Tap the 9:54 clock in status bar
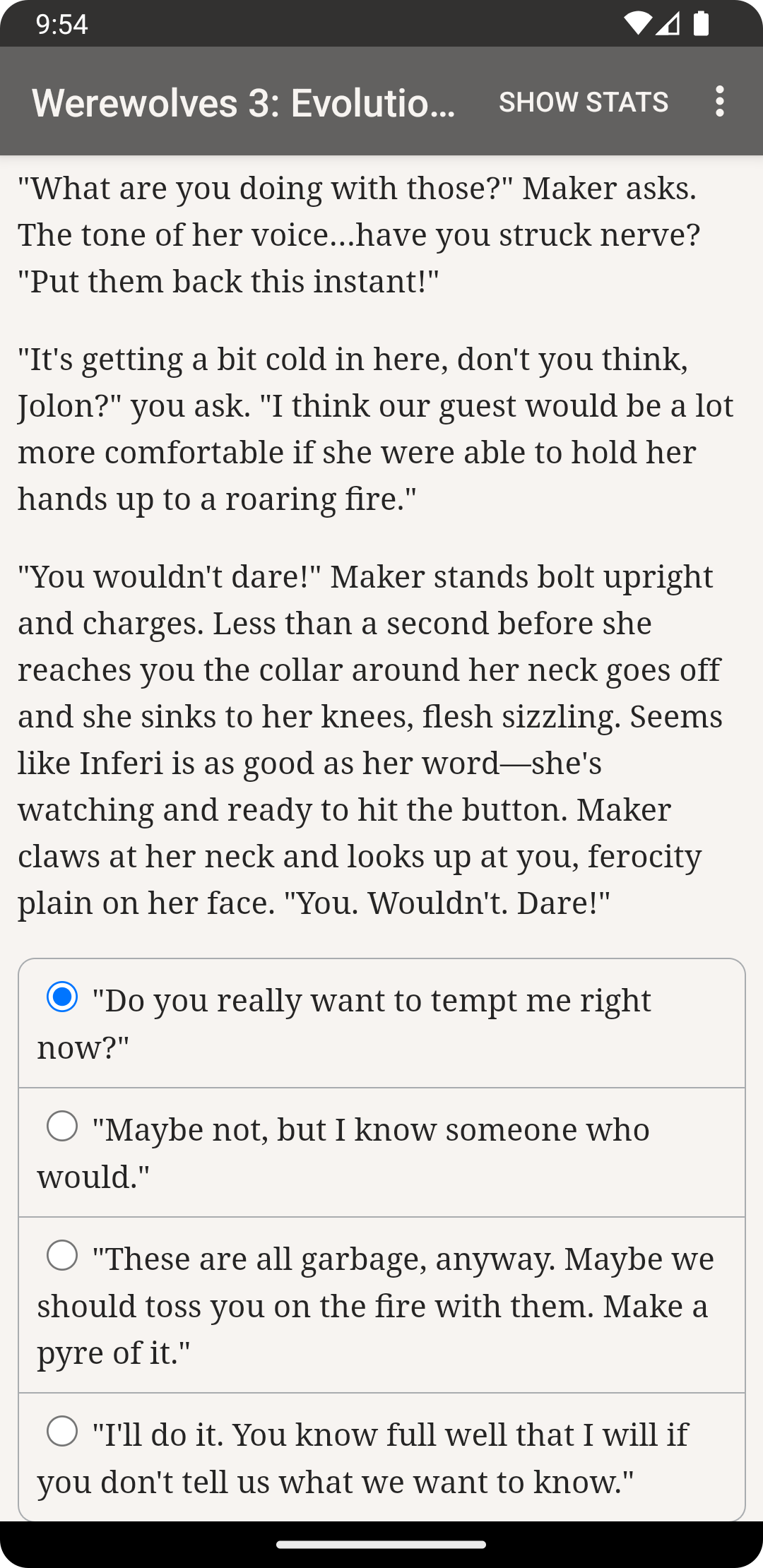 pyautogui.click(x=61, y=25)
